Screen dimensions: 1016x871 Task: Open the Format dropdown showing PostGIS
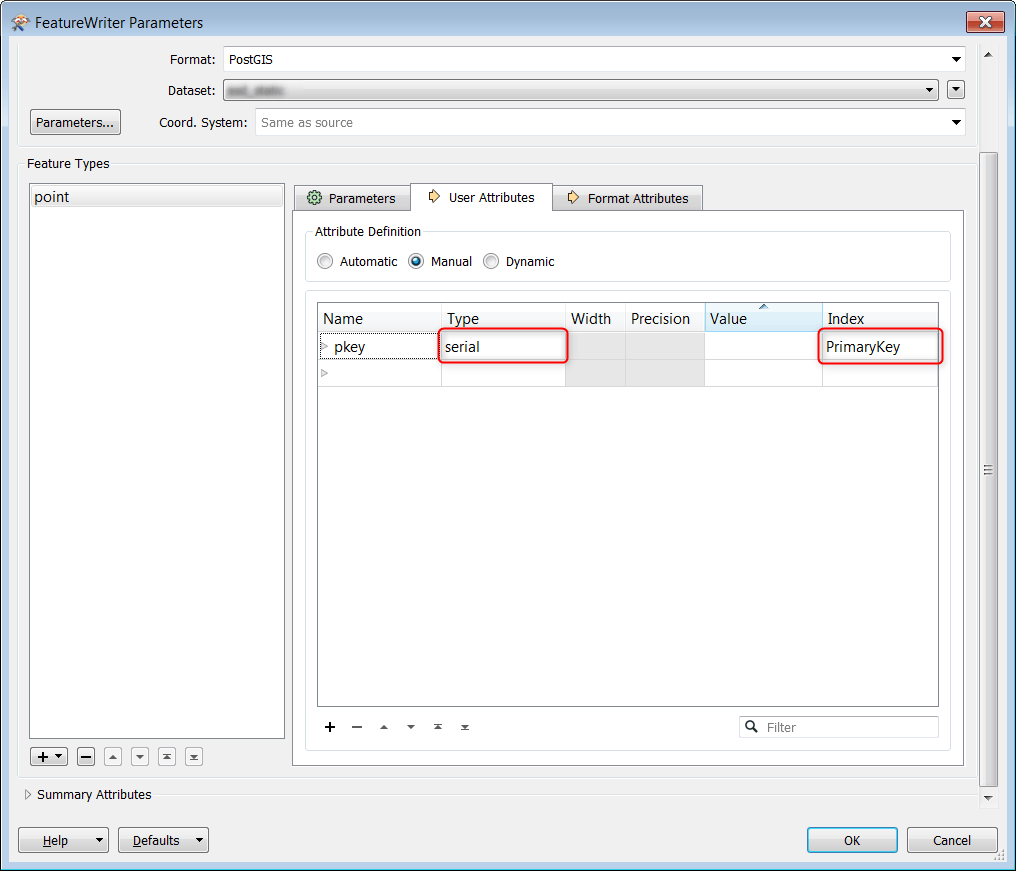[955, 59]
